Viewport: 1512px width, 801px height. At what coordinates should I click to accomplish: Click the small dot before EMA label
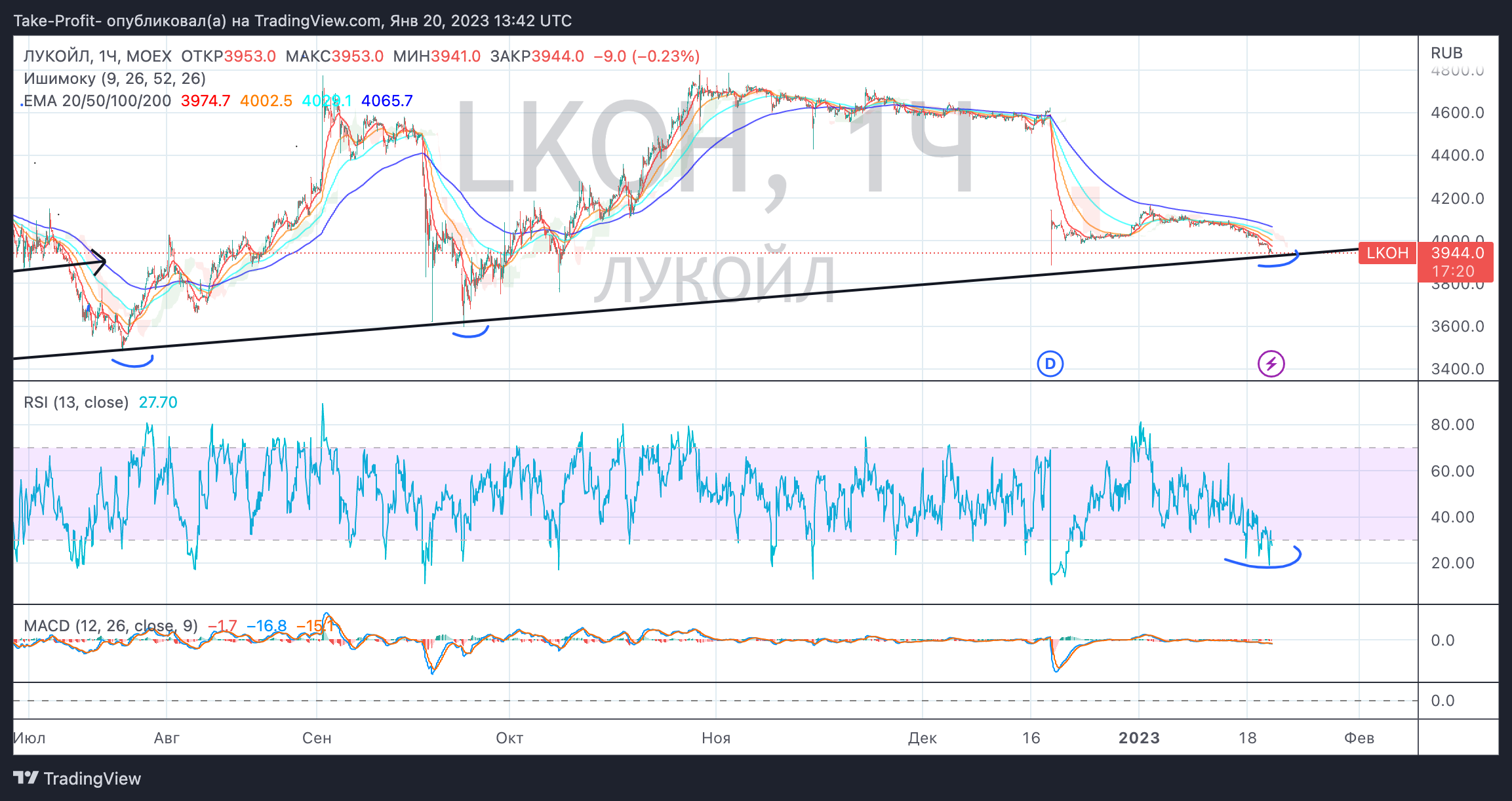pyautogui.click(x=22, y=104)
